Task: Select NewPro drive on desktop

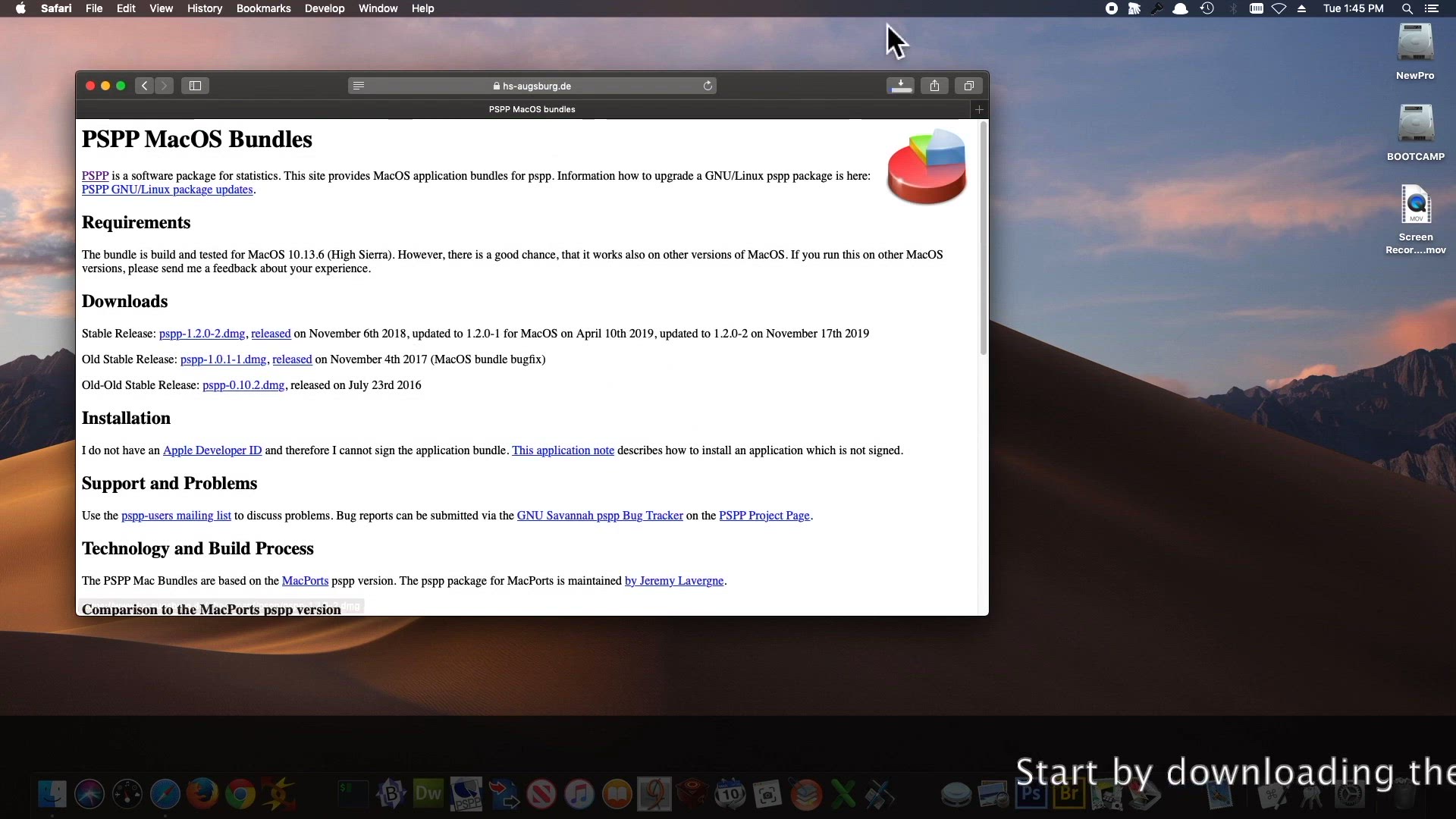Action: (1415, 51)
